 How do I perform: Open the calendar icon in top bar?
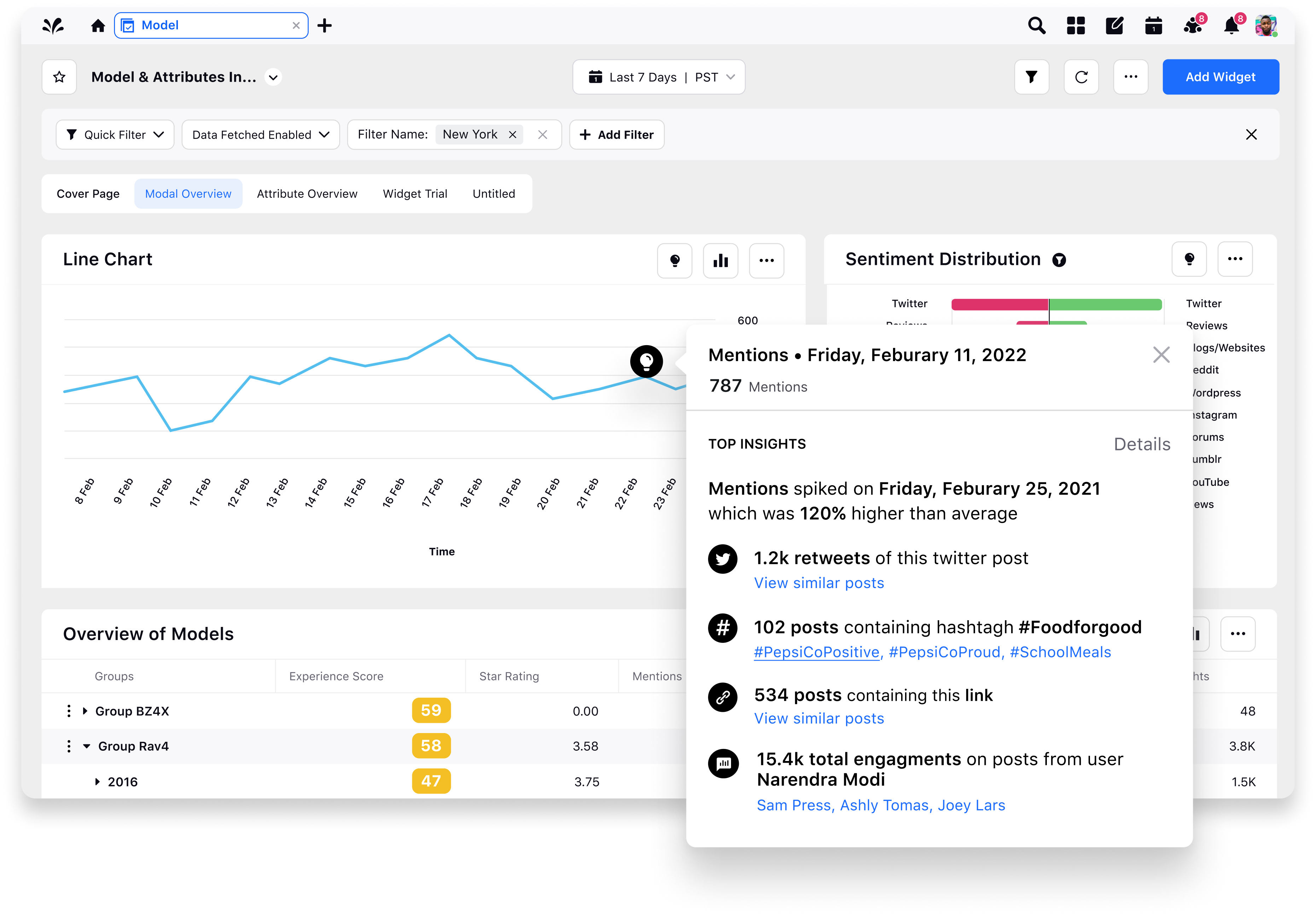1153,26
